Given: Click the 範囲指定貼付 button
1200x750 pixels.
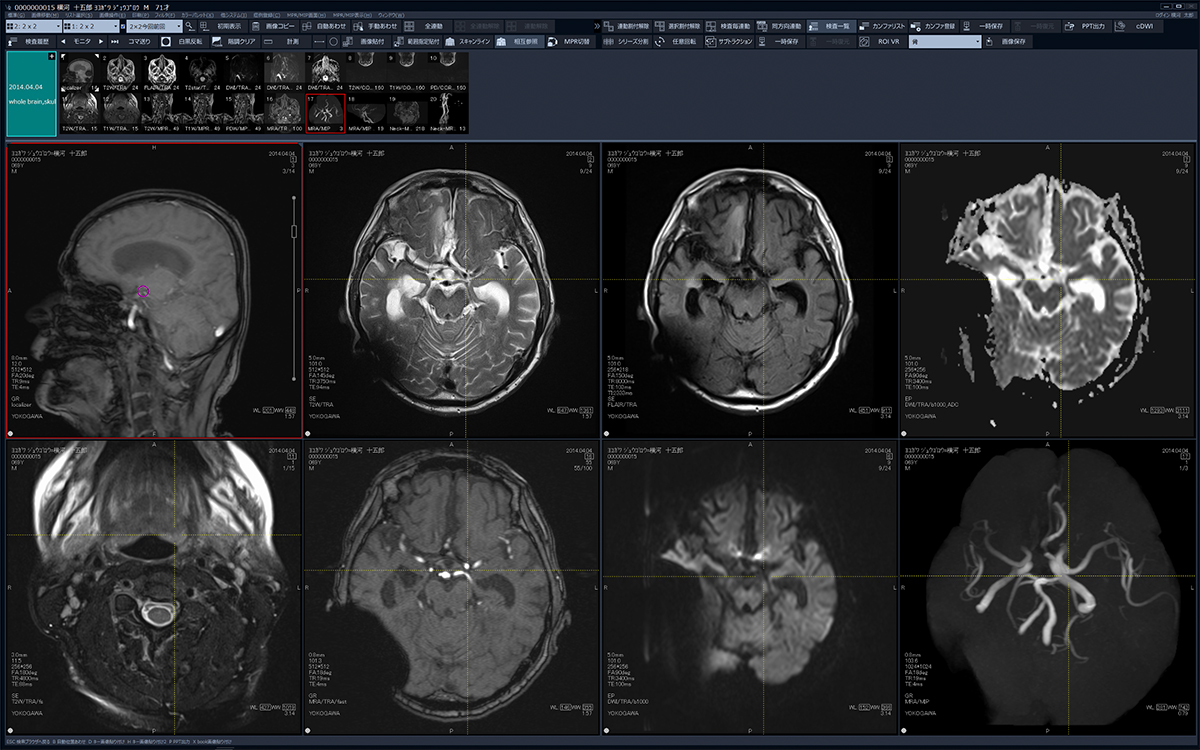Looking at the screenshot, I should [x=416, y=41].
